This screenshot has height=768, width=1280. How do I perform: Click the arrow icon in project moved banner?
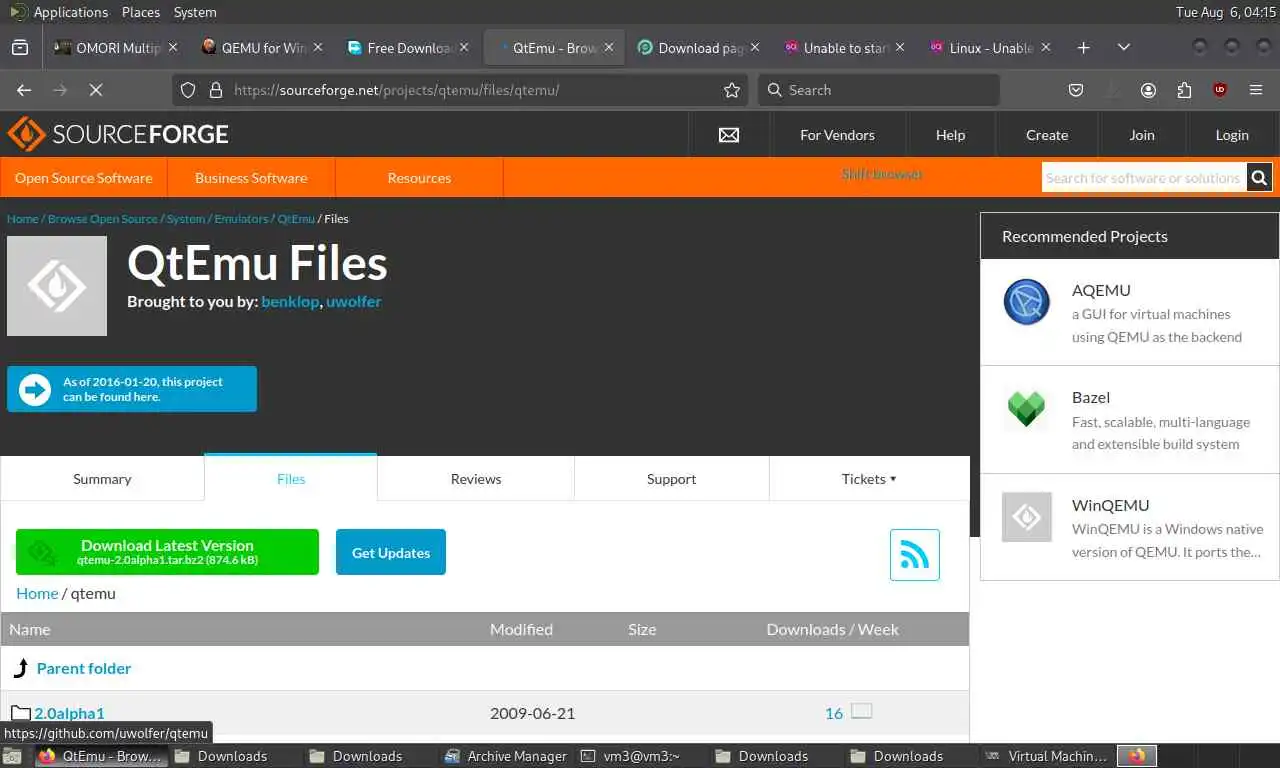click(35, 389)
